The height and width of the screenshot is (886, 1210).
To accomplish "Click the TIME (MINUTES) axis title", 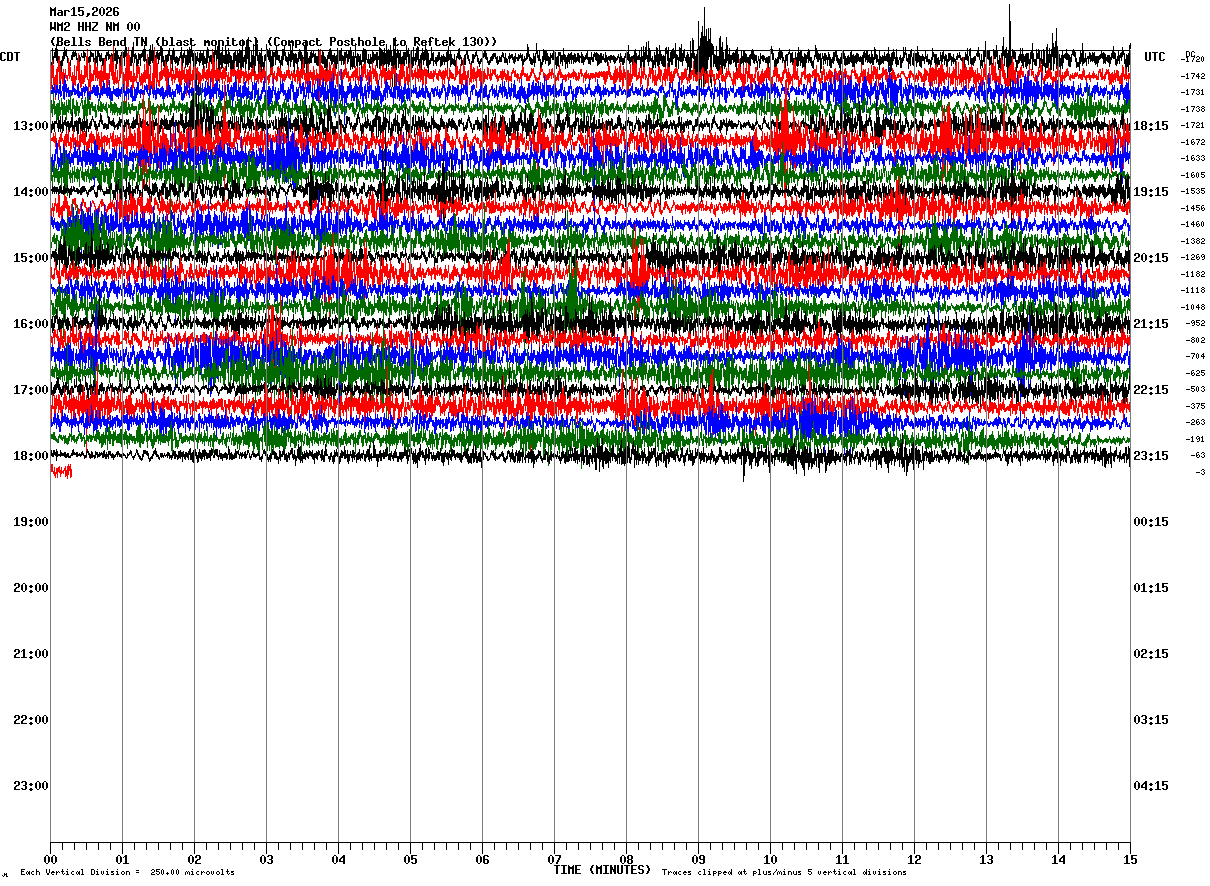I will pos(602,870).
